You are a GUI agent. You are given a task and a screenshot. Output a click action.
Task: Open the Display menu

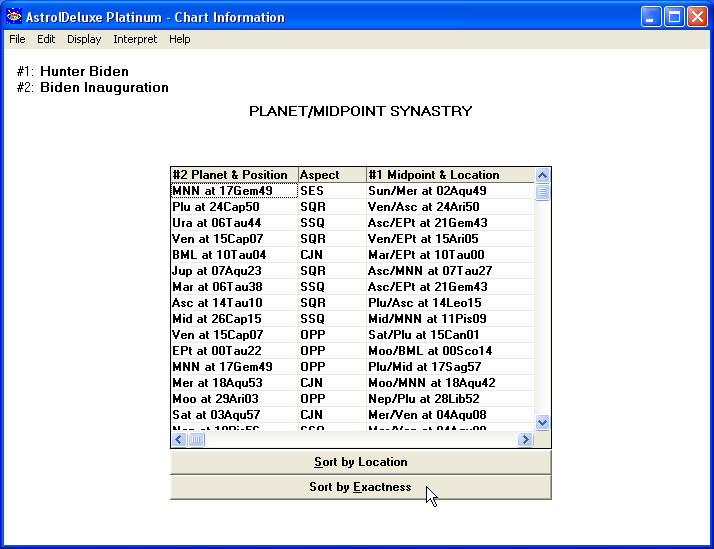84,39
